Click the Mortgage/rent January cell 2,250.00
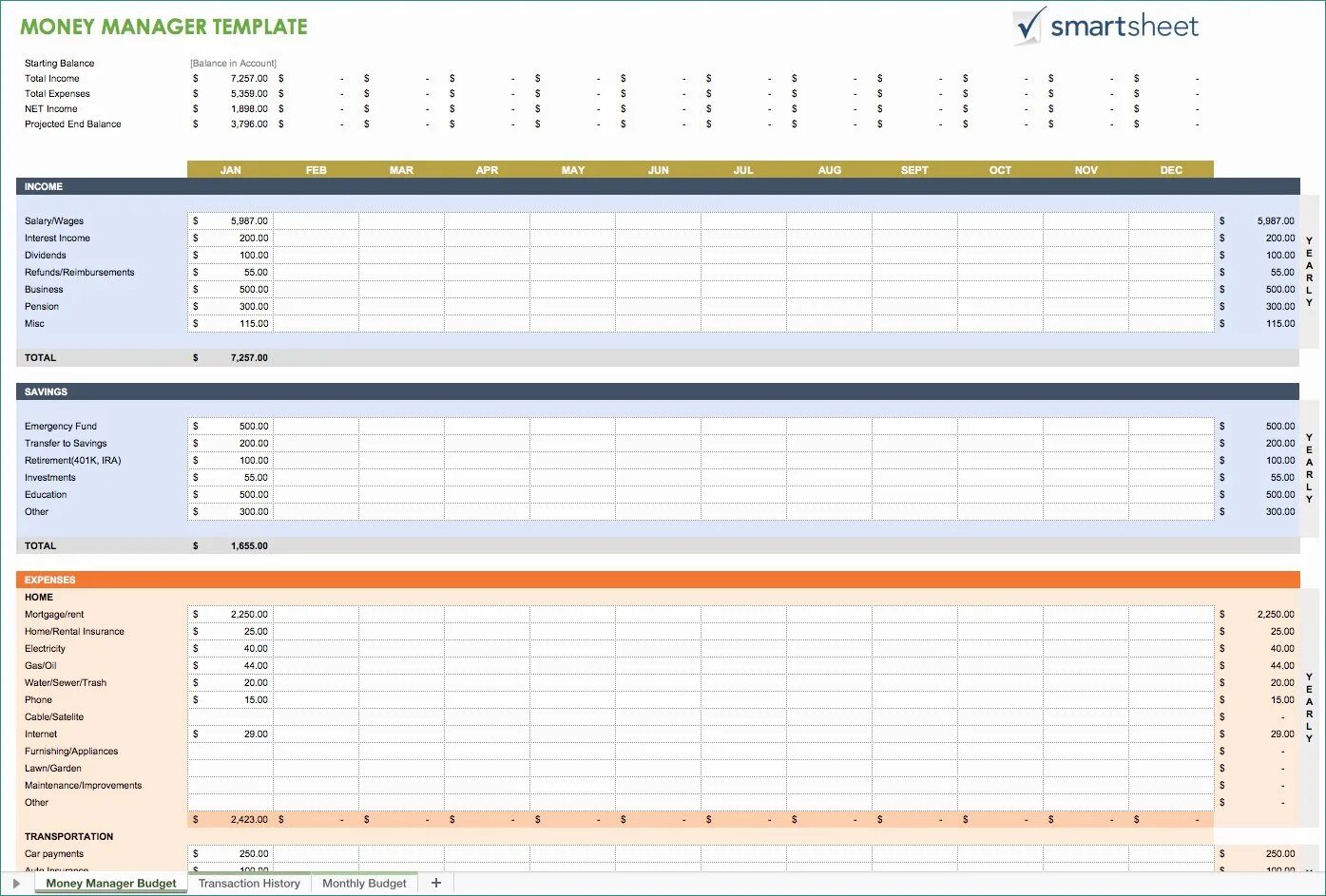This screenshot has height=896, width=1326. (x=231, y=615)
